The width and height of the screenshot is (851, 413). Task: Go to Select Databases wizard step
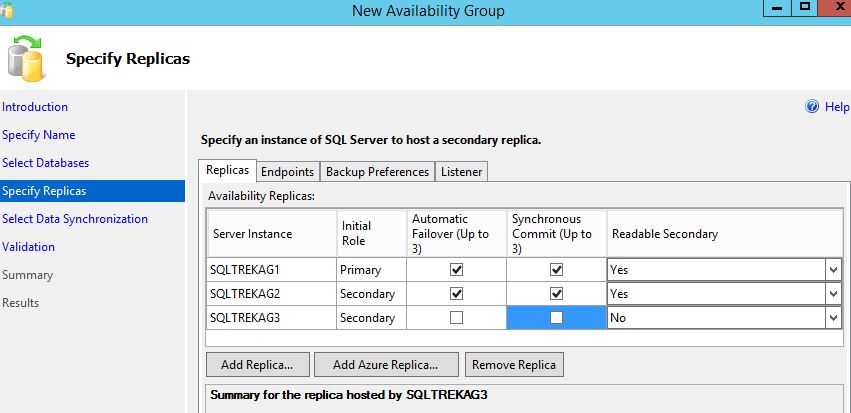(45, 163)
